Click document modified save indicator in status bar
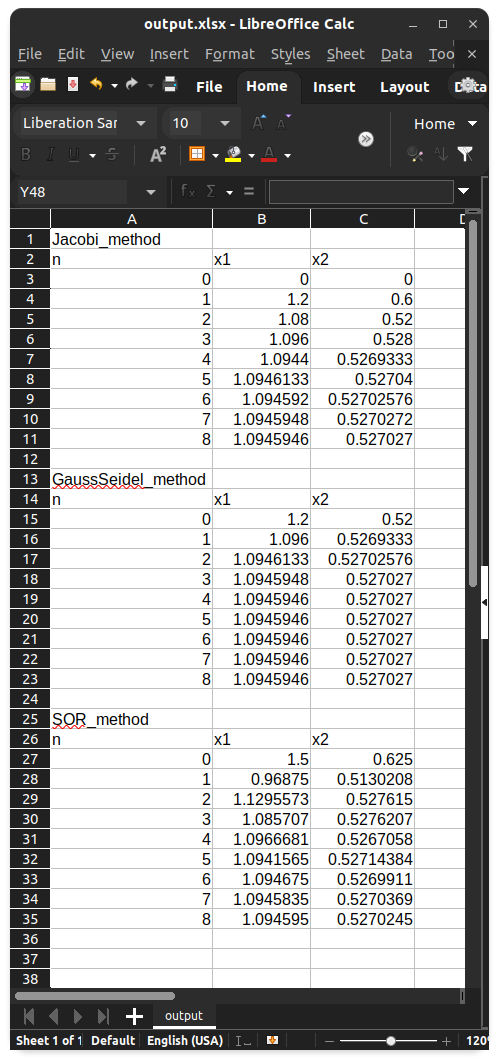Image resolution: width=499 pixels, height=1061 pixels. click(273, 1040)
